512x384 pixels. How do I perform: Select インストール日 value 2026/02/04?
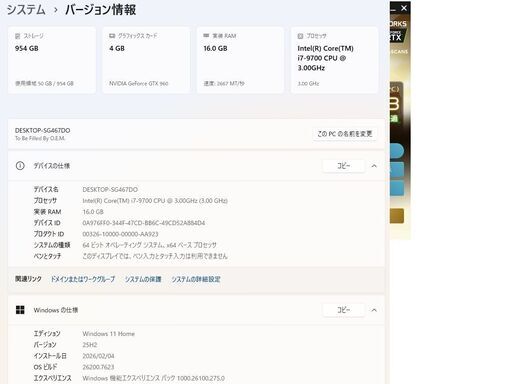point(98,356)
